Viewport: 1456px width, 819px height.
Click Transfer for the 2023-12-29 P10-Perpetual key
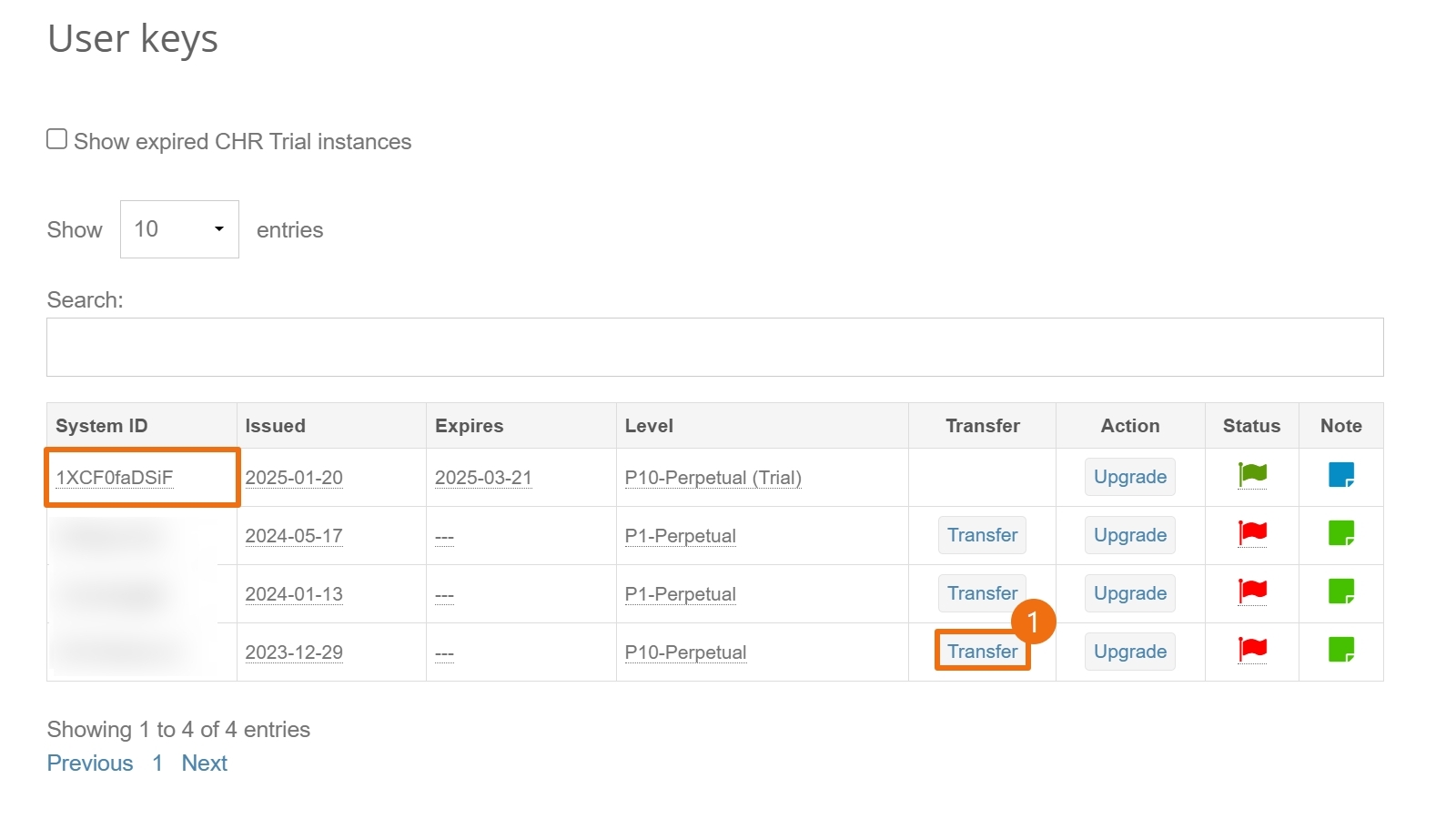click(x=982, y=652)
